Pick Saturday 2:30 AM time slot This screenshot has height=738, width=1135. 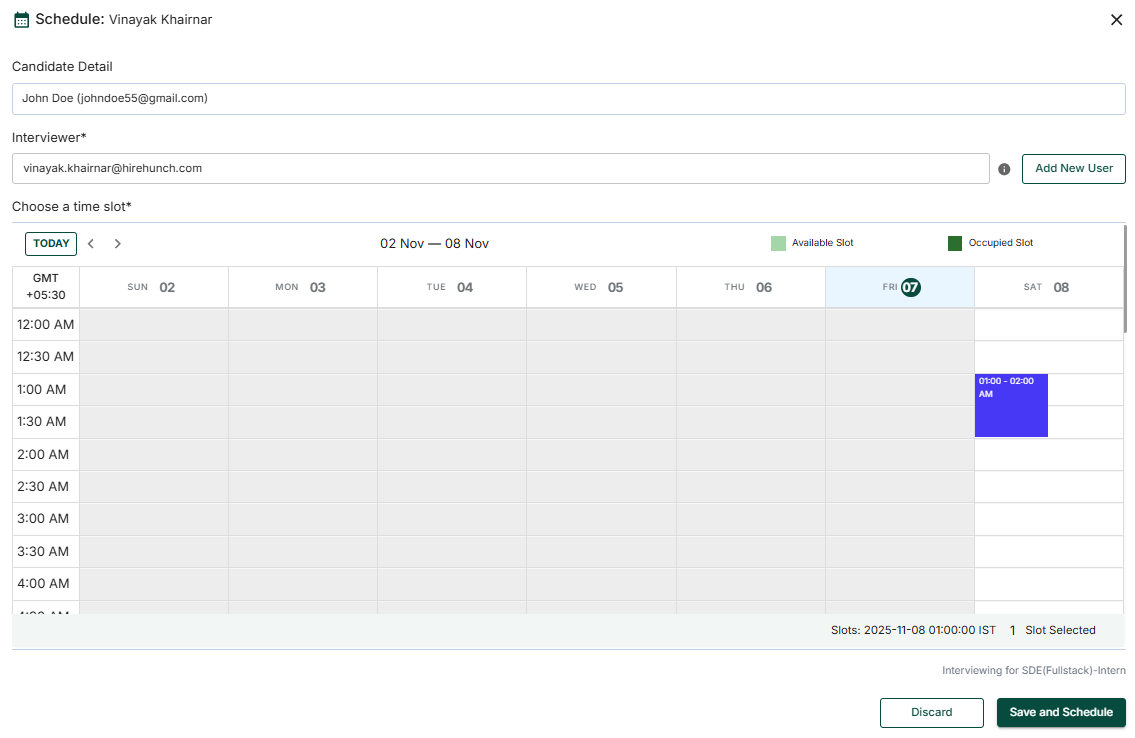click(1048, 487)
